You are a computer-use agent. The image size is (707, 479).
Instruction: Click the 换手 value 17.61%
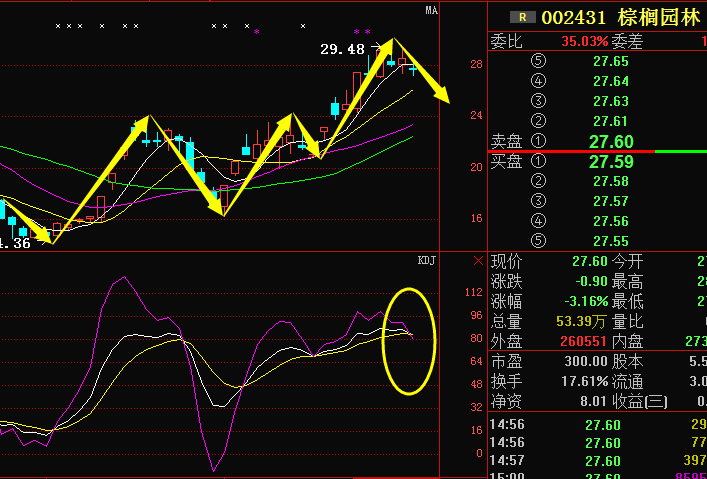click(x=585, y=381)
